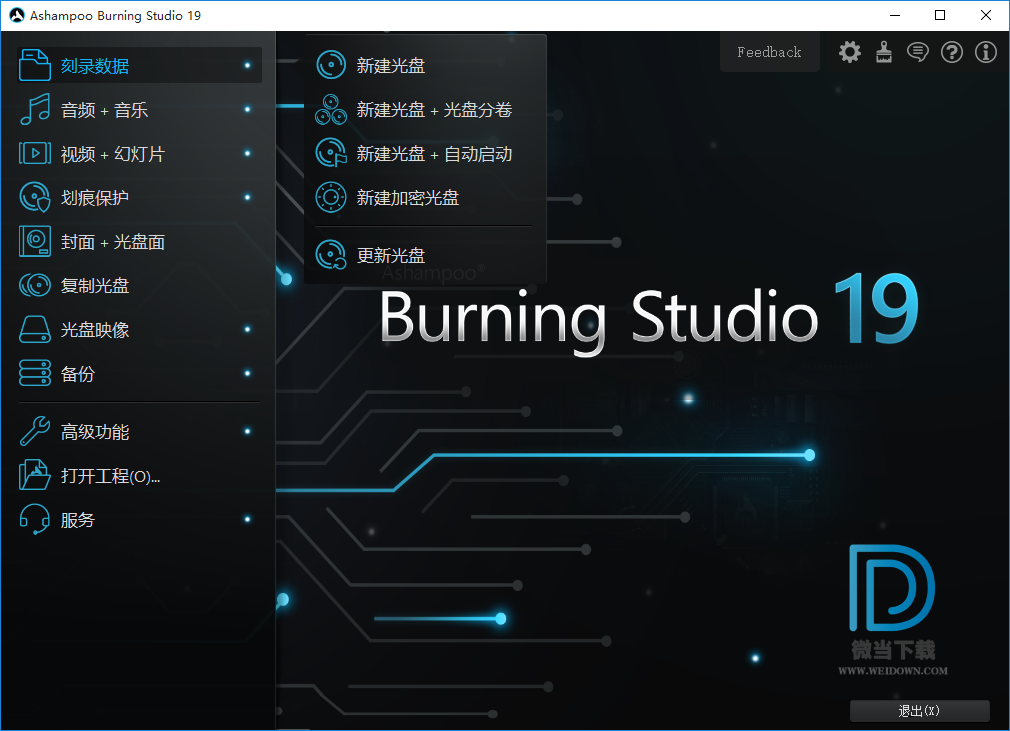
Task: Expand 备份 submenu dot indicator
Action: tap(247, 373)
